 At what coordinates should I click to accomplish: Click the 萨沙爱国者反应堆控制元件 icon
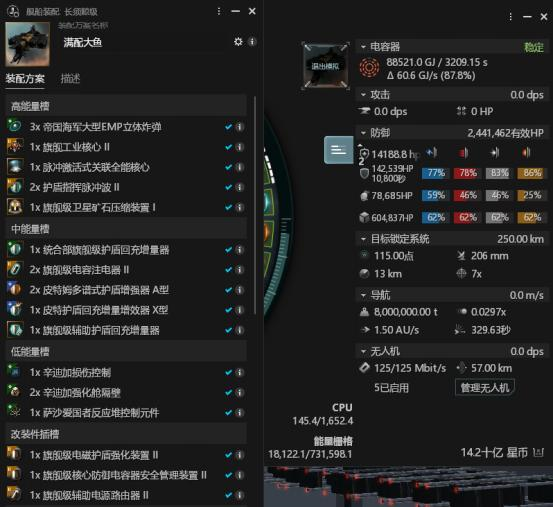pyautogui.click(x=14, y=412)
